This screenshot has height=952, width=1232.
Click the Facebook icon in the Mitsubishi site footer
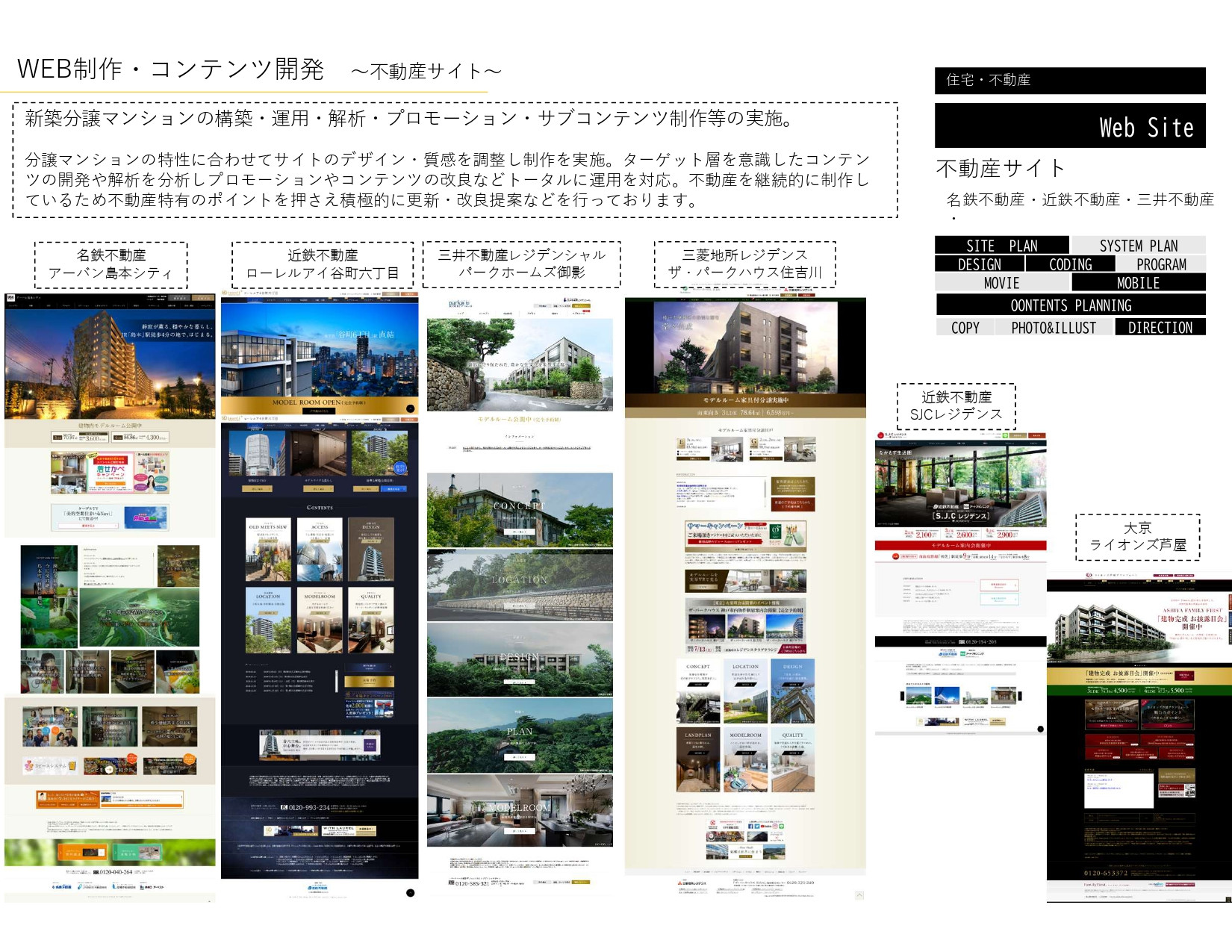[x=750, y=827]
